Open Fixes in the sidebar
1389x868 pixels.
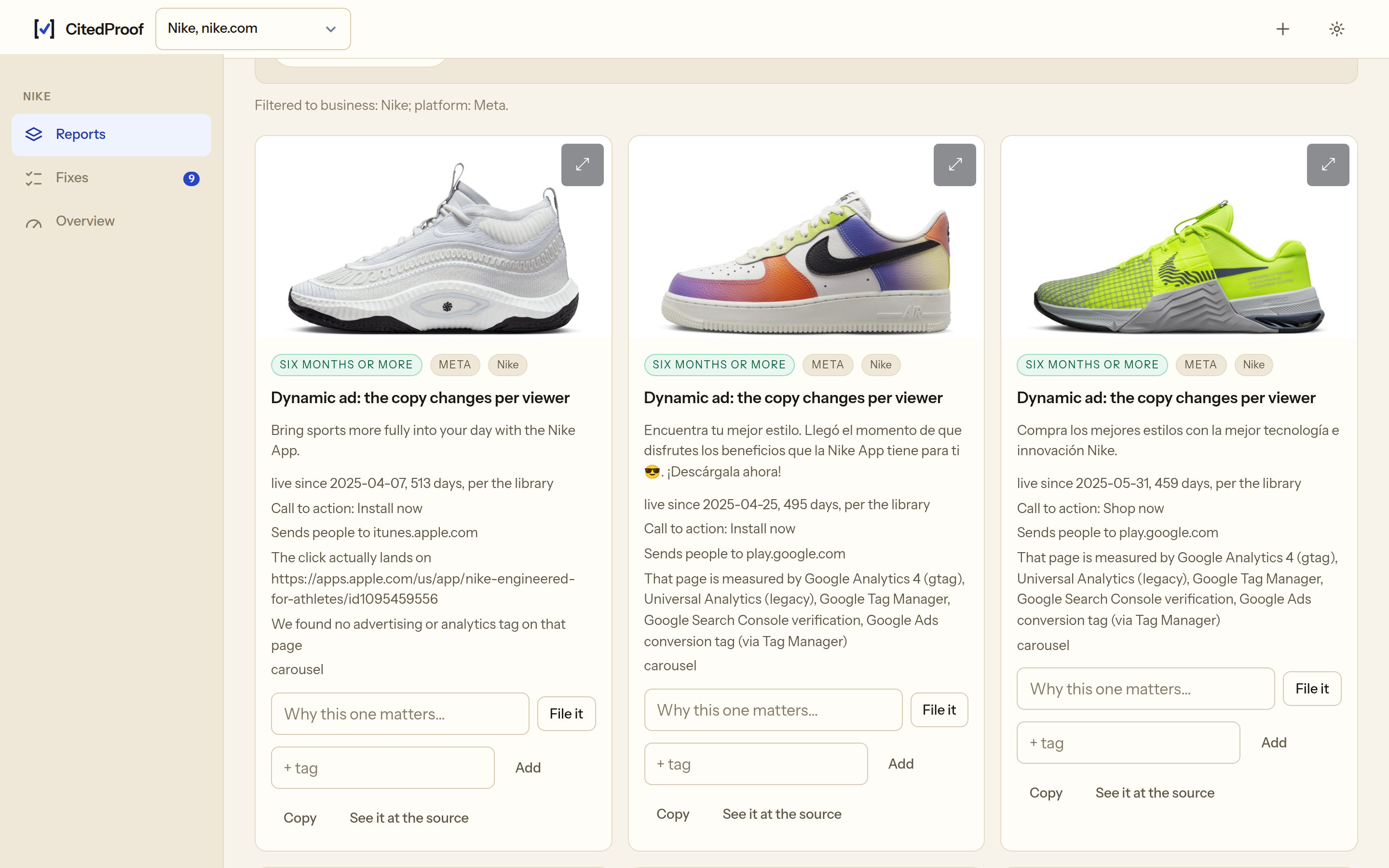pos(111,178)
